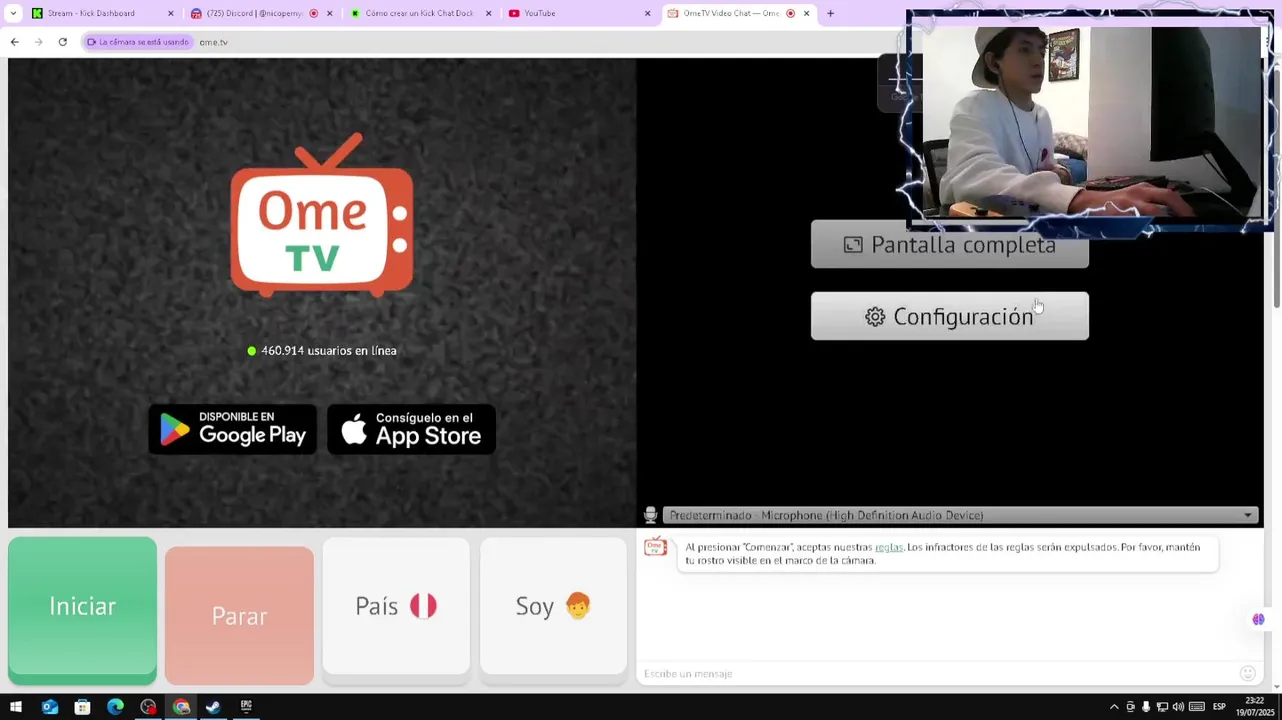1282x720 pixels.
Task: Open Epic Games Launcher from the taskbar
Action: (246, 707)
